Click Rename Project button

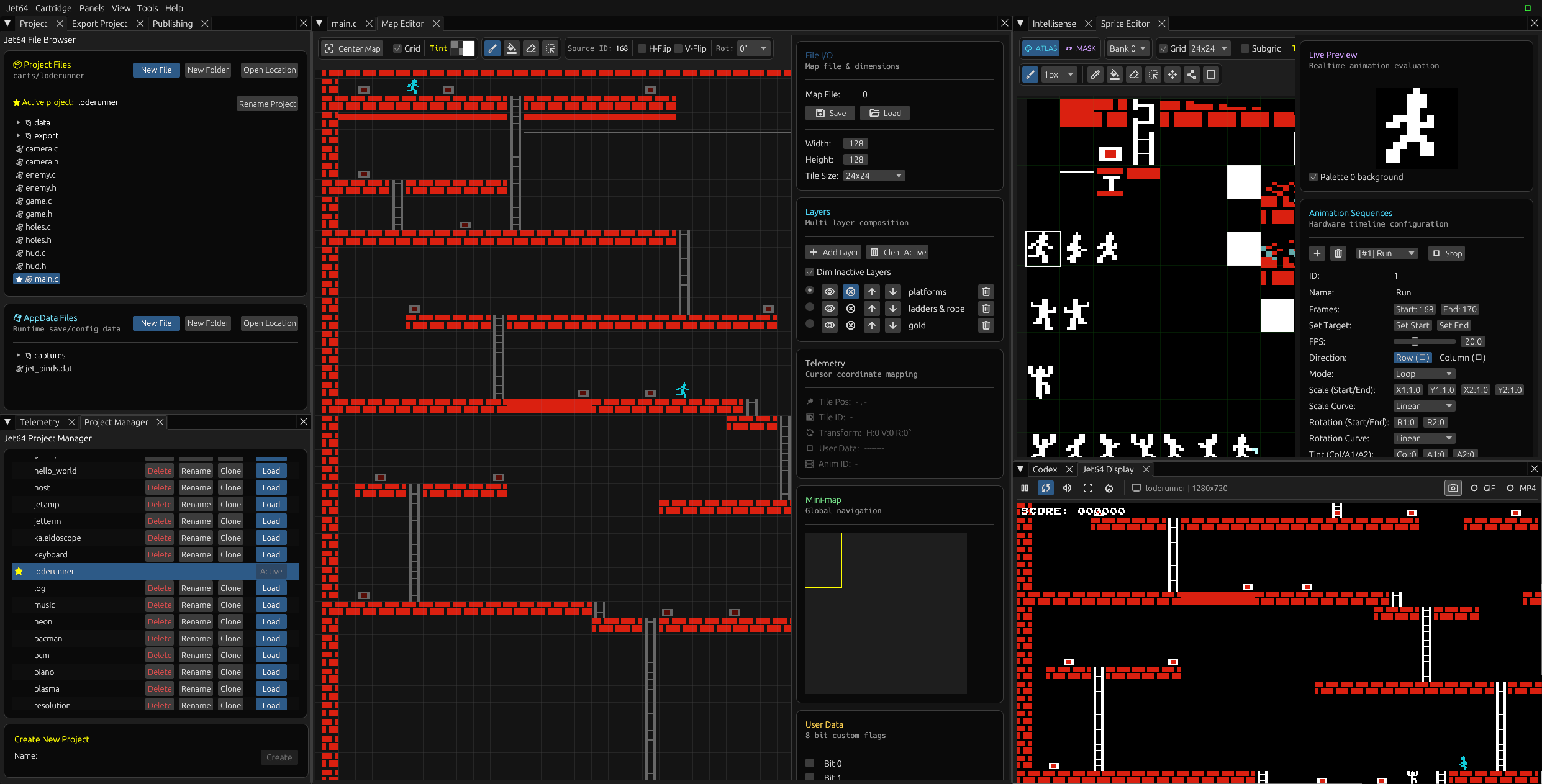pyautogui.click(x=267, y=104)
